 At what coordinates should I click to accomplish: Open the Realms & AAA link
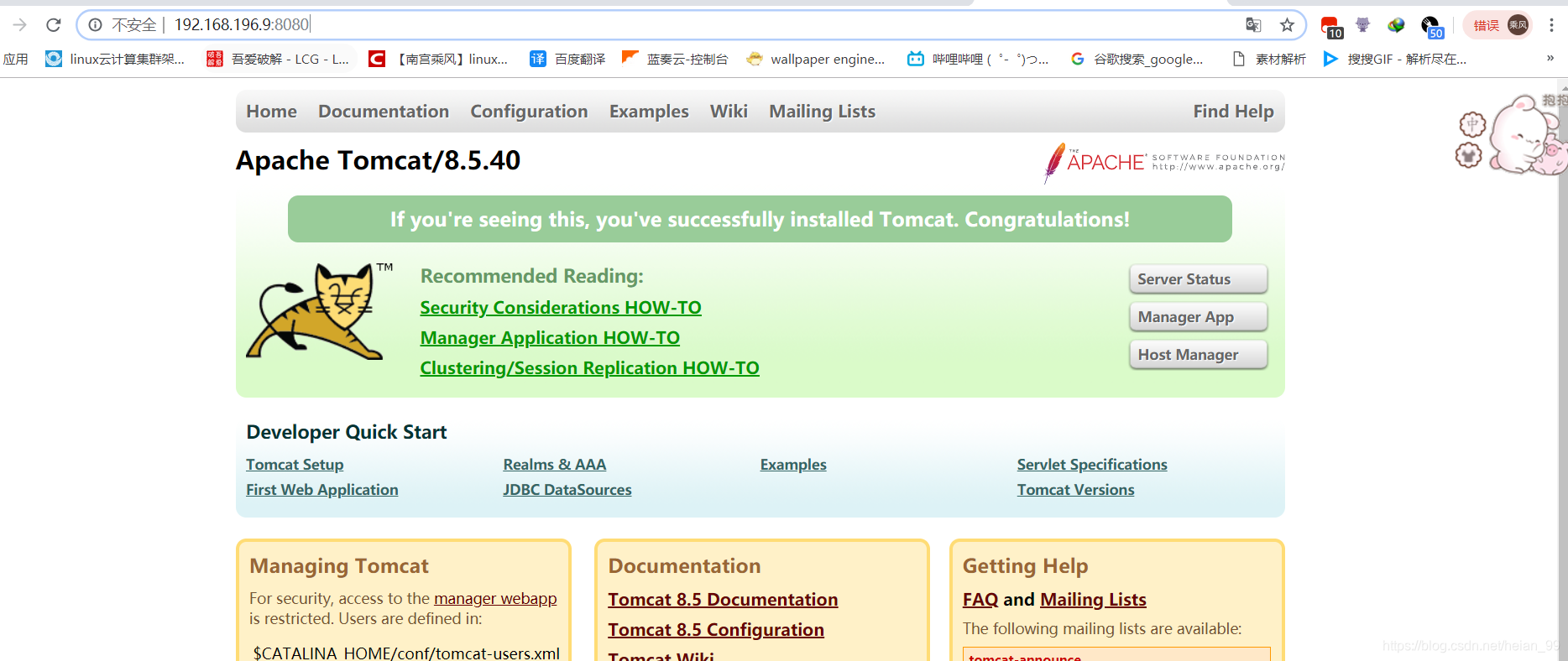(x=554, y=465)
